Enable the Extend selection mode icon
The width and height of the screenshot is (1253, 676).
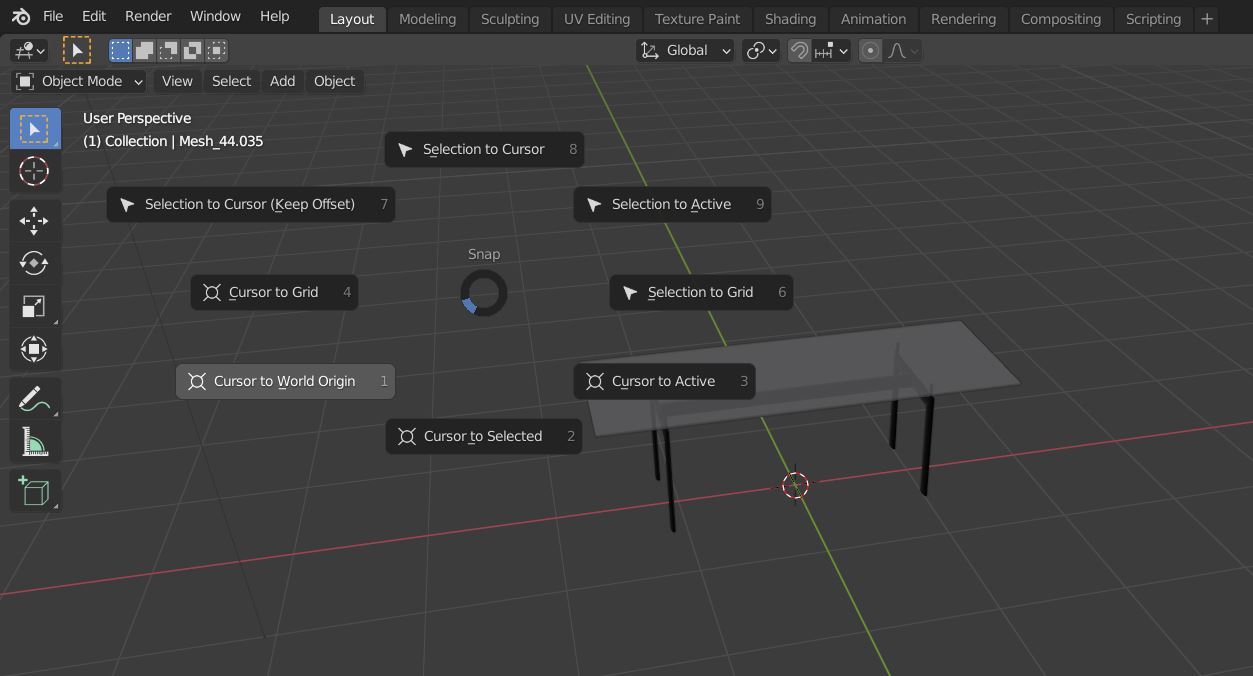point(145,50)
